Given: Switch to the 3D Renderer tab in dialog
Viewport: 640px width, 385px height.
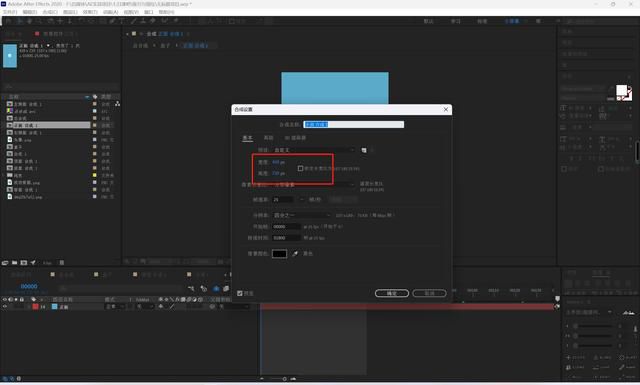Looking at the screenshot, I should pos(295,138).
